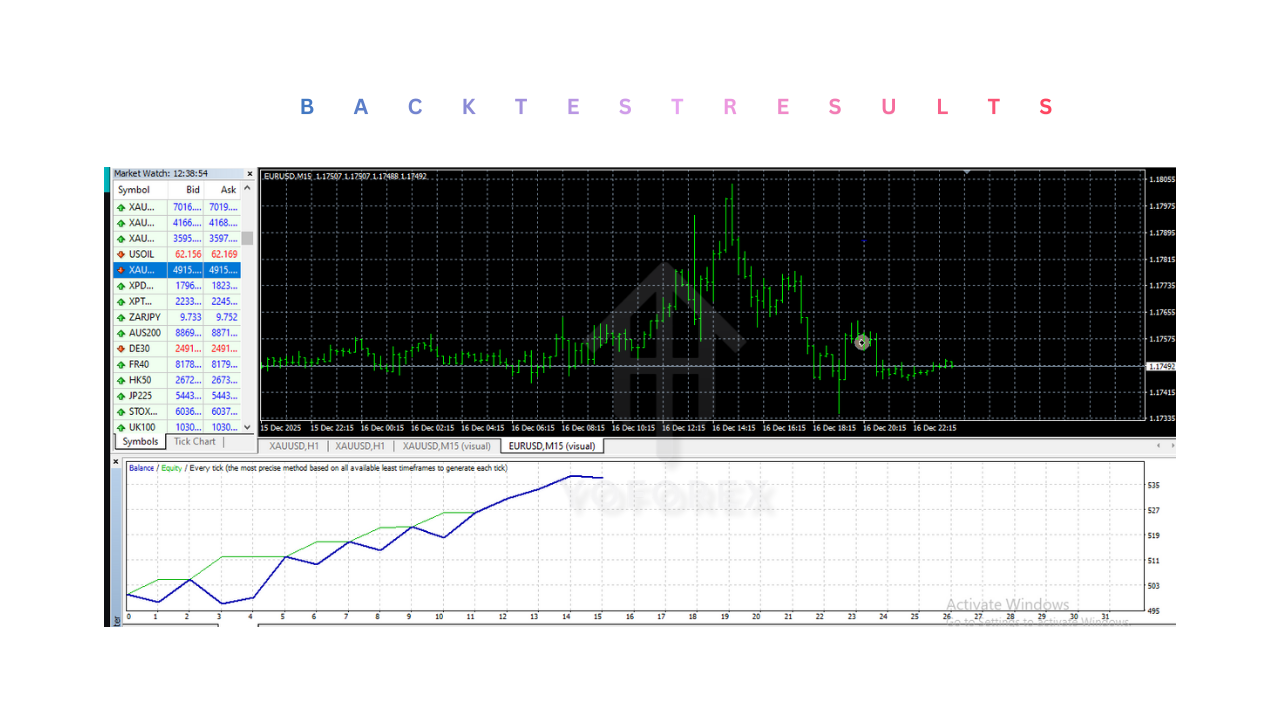This screenshot has height=720, width=1280.
Task: Switch to the XAUUSD,M15 (visual) chart tab
Action: pyautogui.click(x=448, y=446)
